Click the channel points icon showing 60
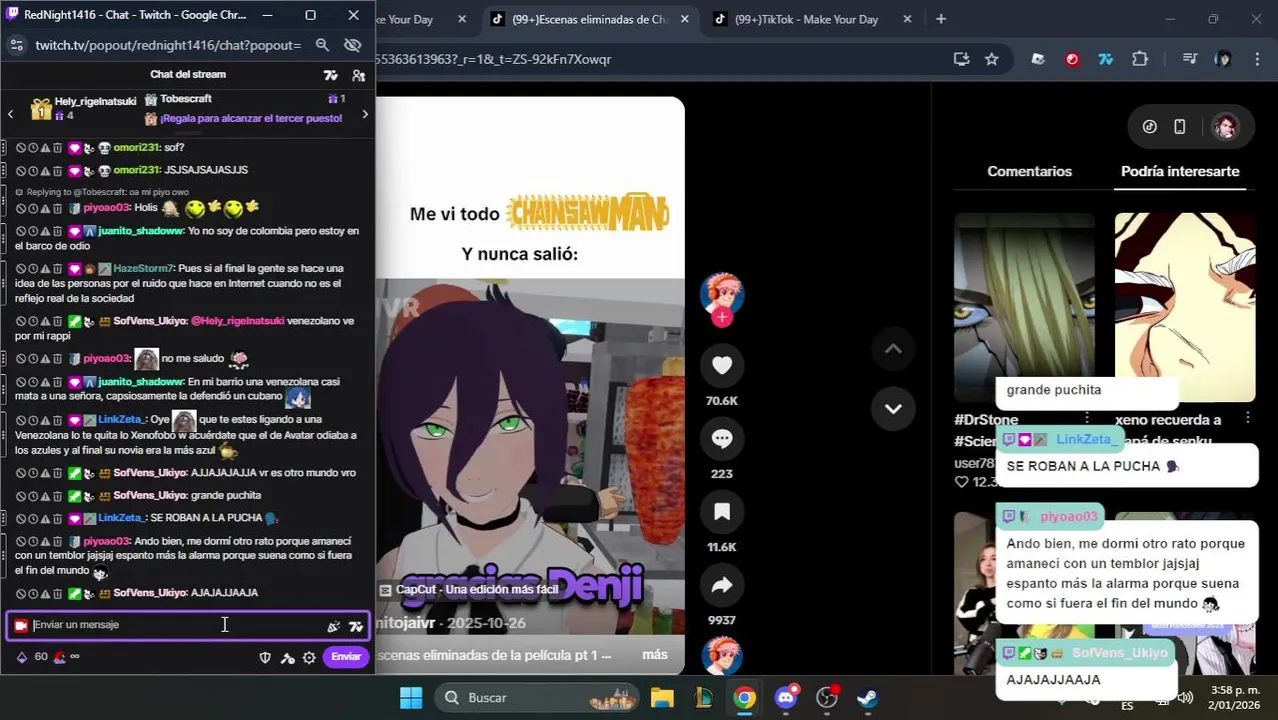 pyautogui.click(x=22, y=657)
